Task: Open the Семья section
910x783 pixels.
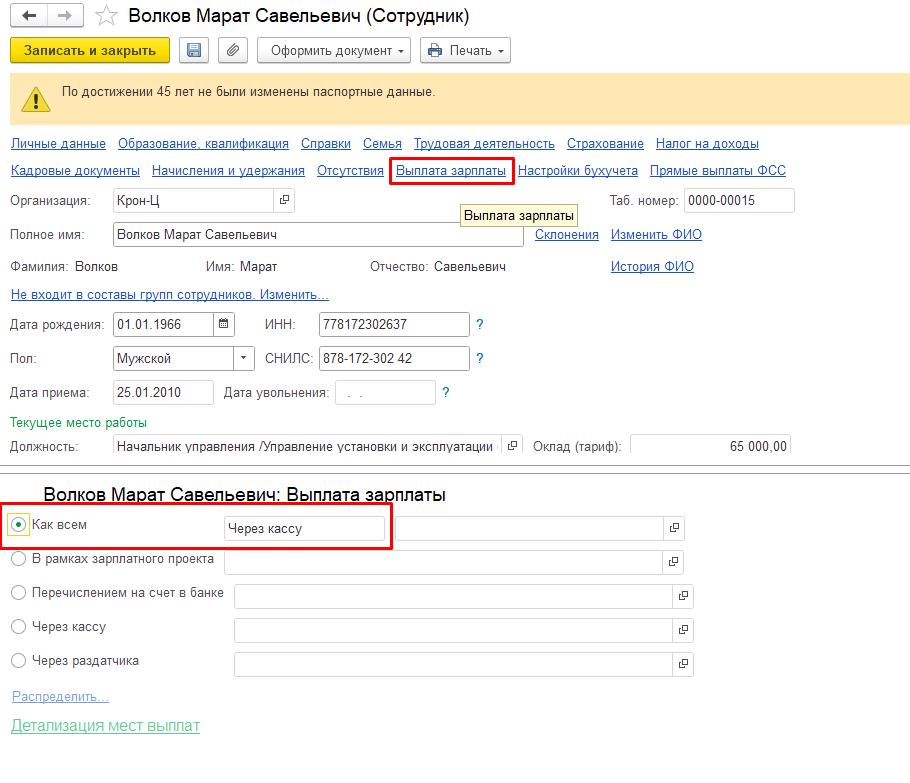Action: [x=382, y=143]
